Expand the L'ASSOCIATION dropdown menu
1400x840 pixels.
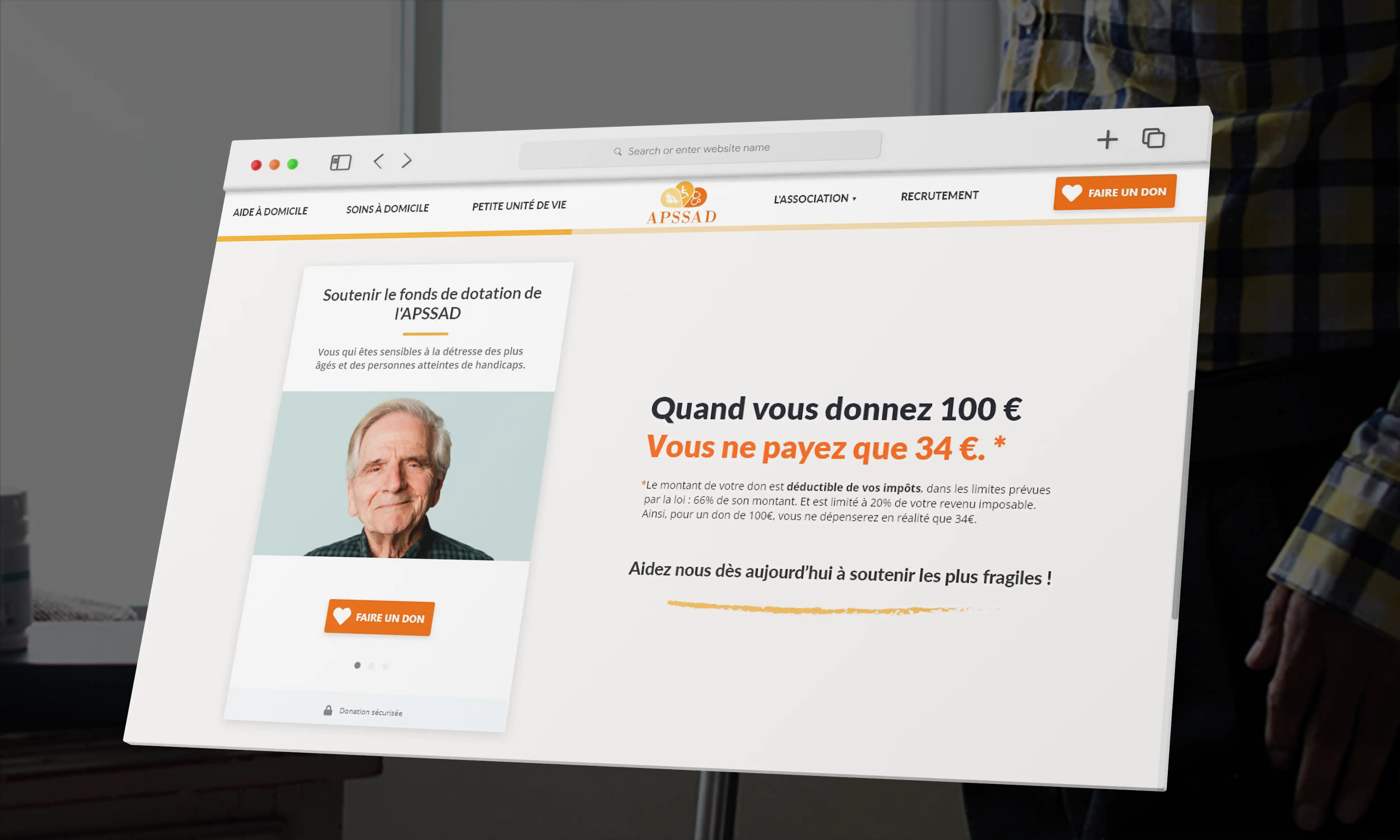(815, 199)
